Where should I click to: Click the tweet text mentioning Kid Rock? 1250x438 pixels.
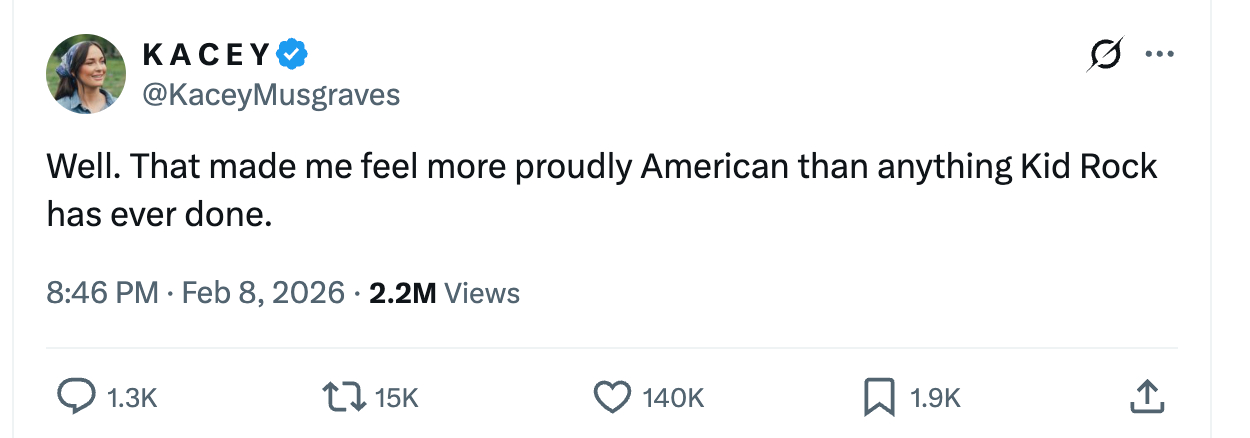click(x=601, y=167)
